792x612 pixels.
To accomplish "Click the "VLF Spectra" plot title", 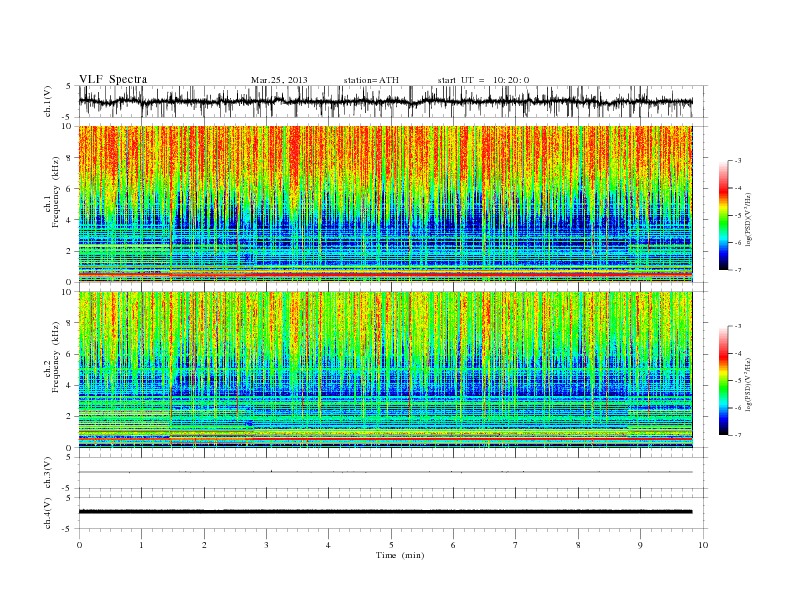I will (113, 79).
